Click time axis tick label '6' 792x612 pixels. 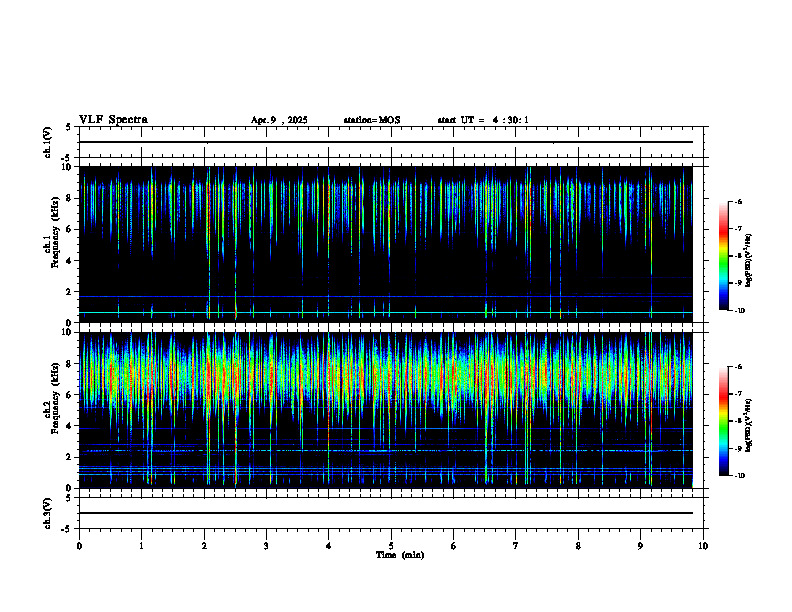454,546
